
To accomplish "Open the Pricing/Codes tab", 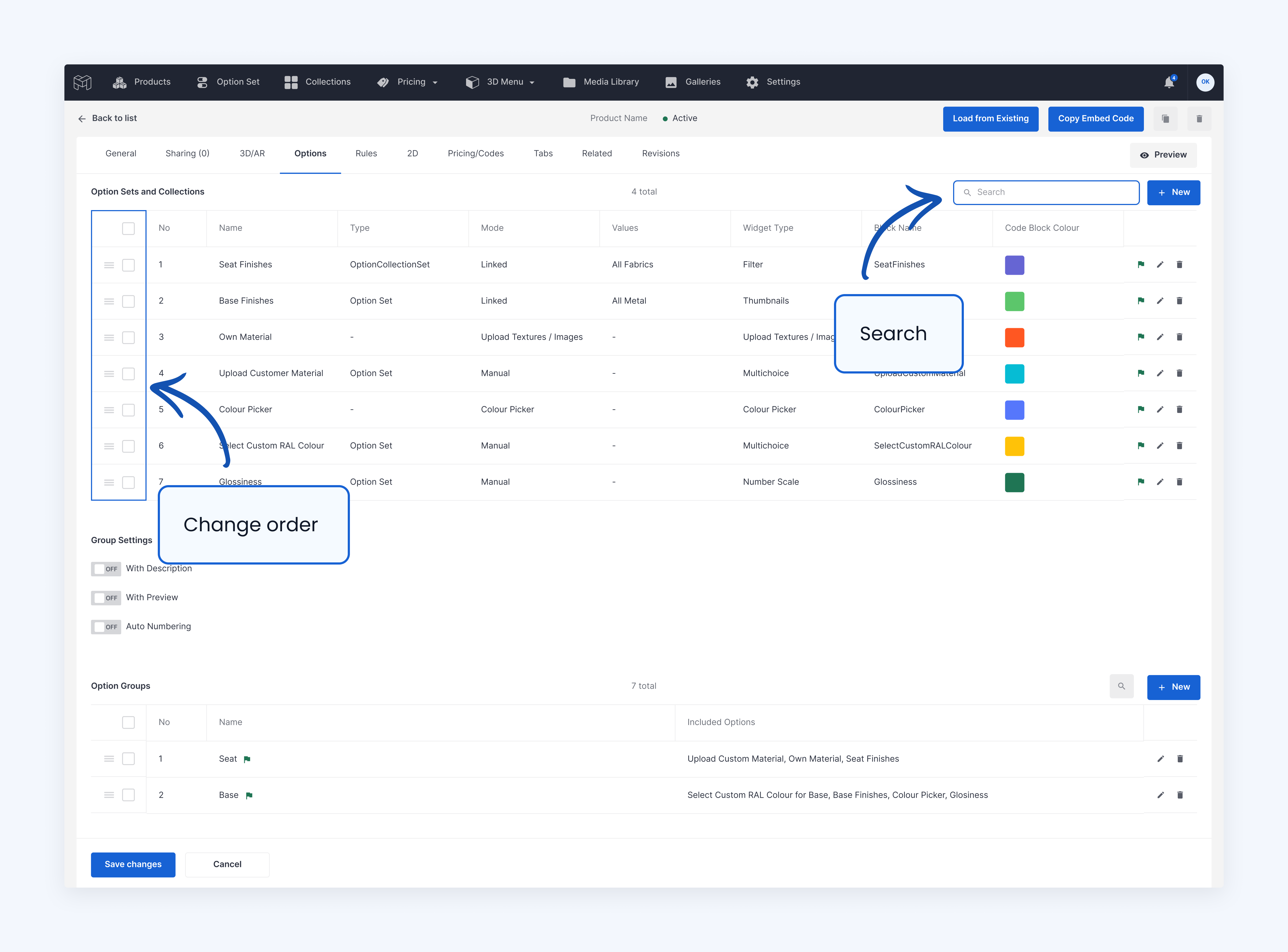I will 475,153.
